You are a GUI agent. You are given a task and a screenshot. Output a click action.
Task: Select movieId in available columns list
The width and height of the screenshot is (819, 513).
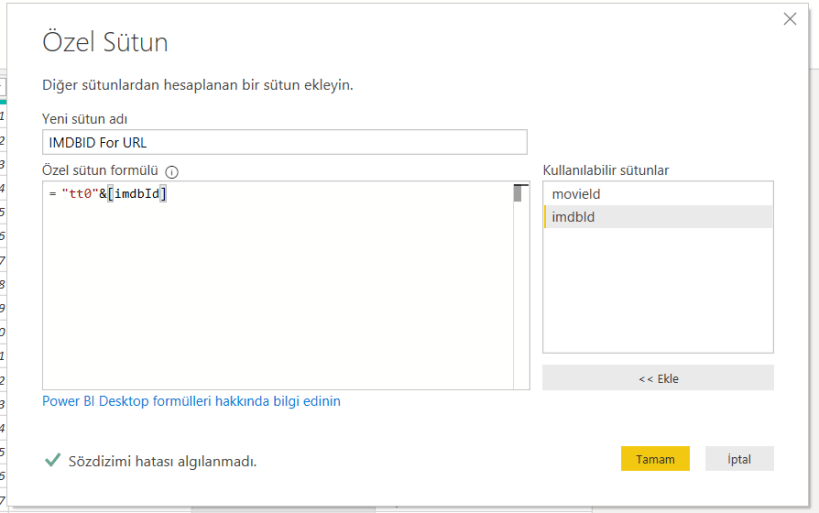point(576,194)
